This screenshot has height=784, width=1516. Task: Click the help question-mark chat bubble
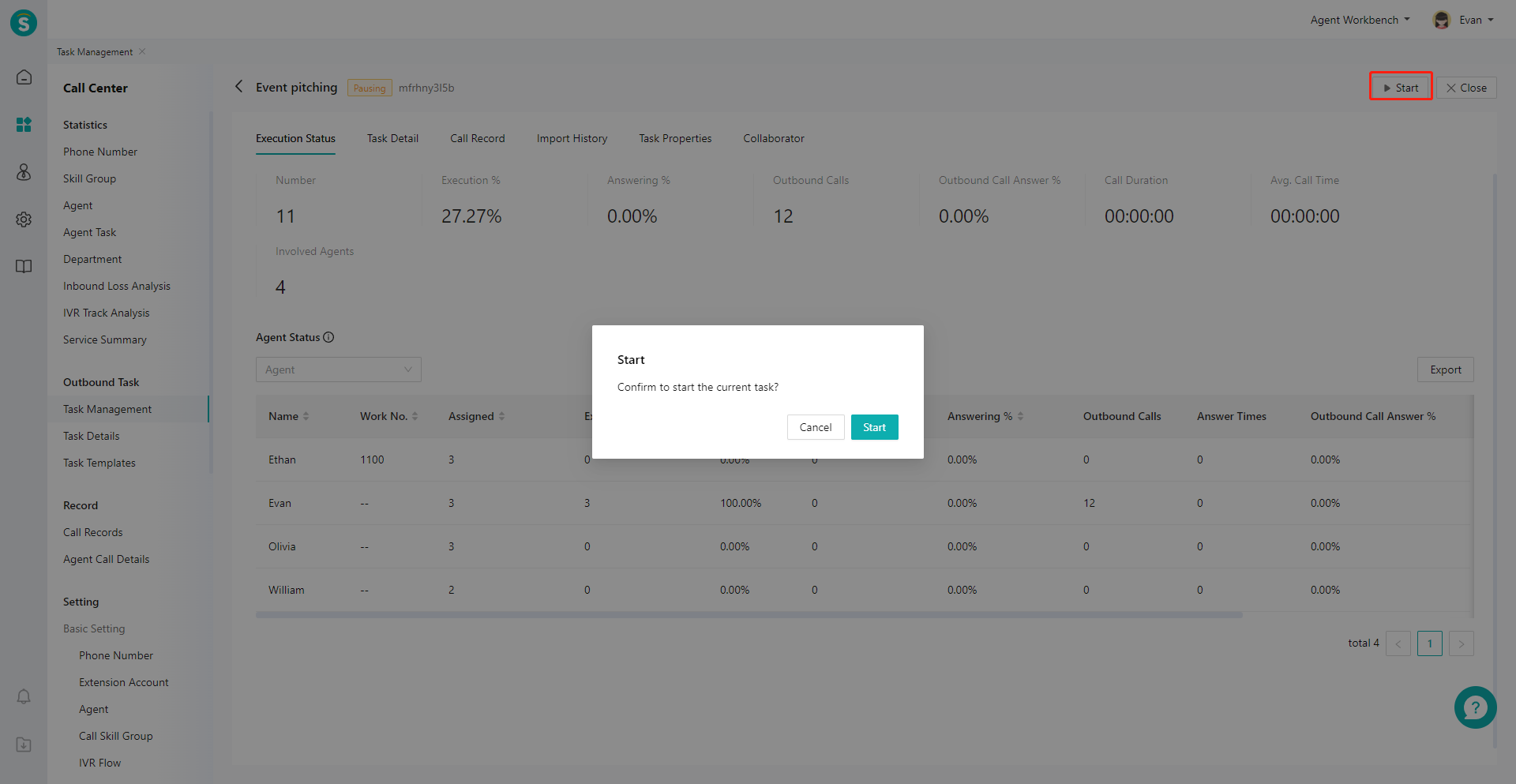[1475, 707]
